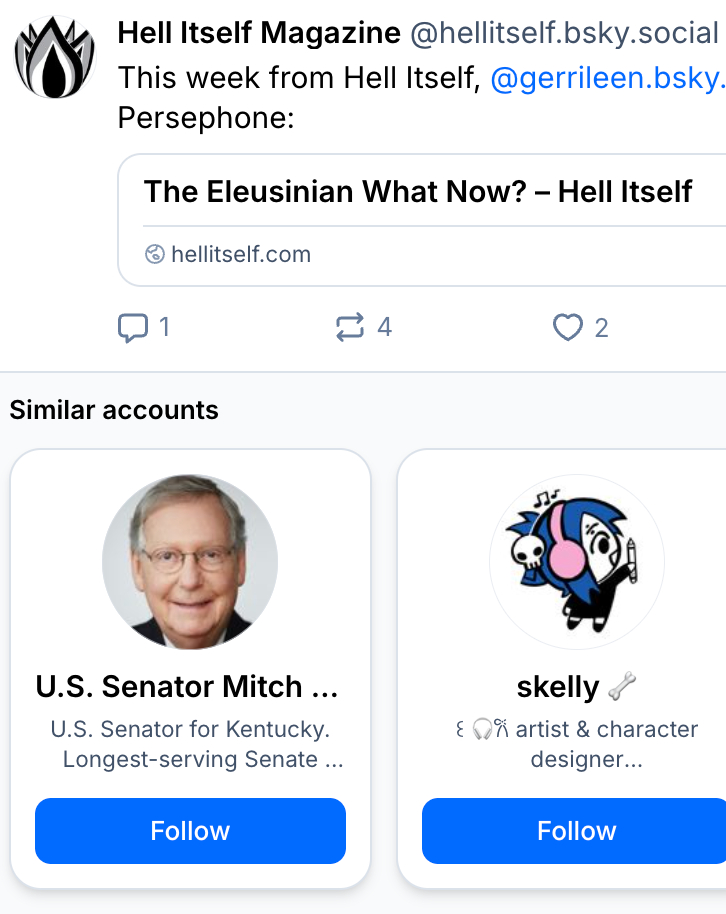This screenshot has height=914, width=726.
Task: Click the bone emoji next to skelly
Action: pos(622,687)
